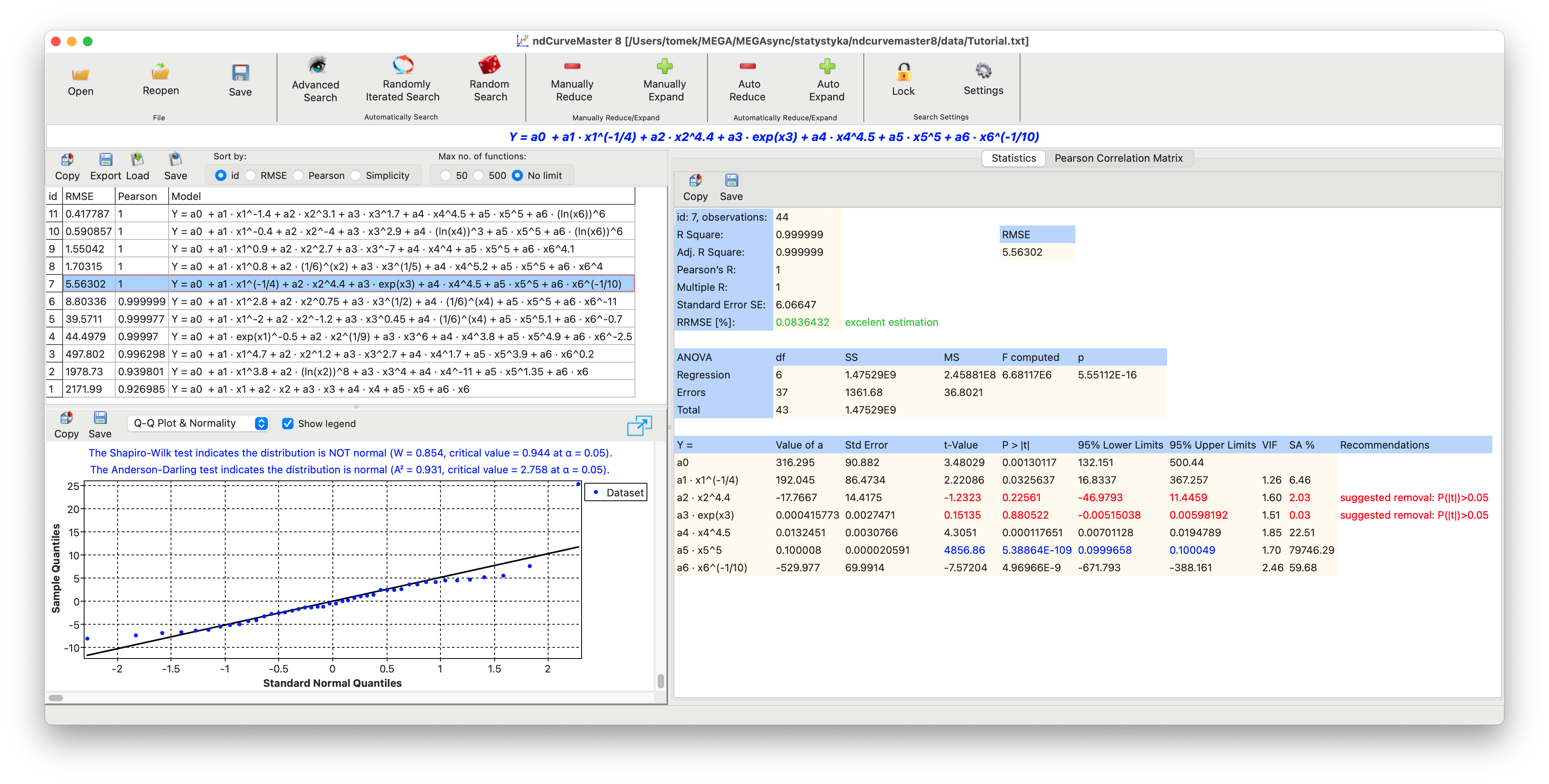Click the plot type stepper arrows

coord(261,423)
